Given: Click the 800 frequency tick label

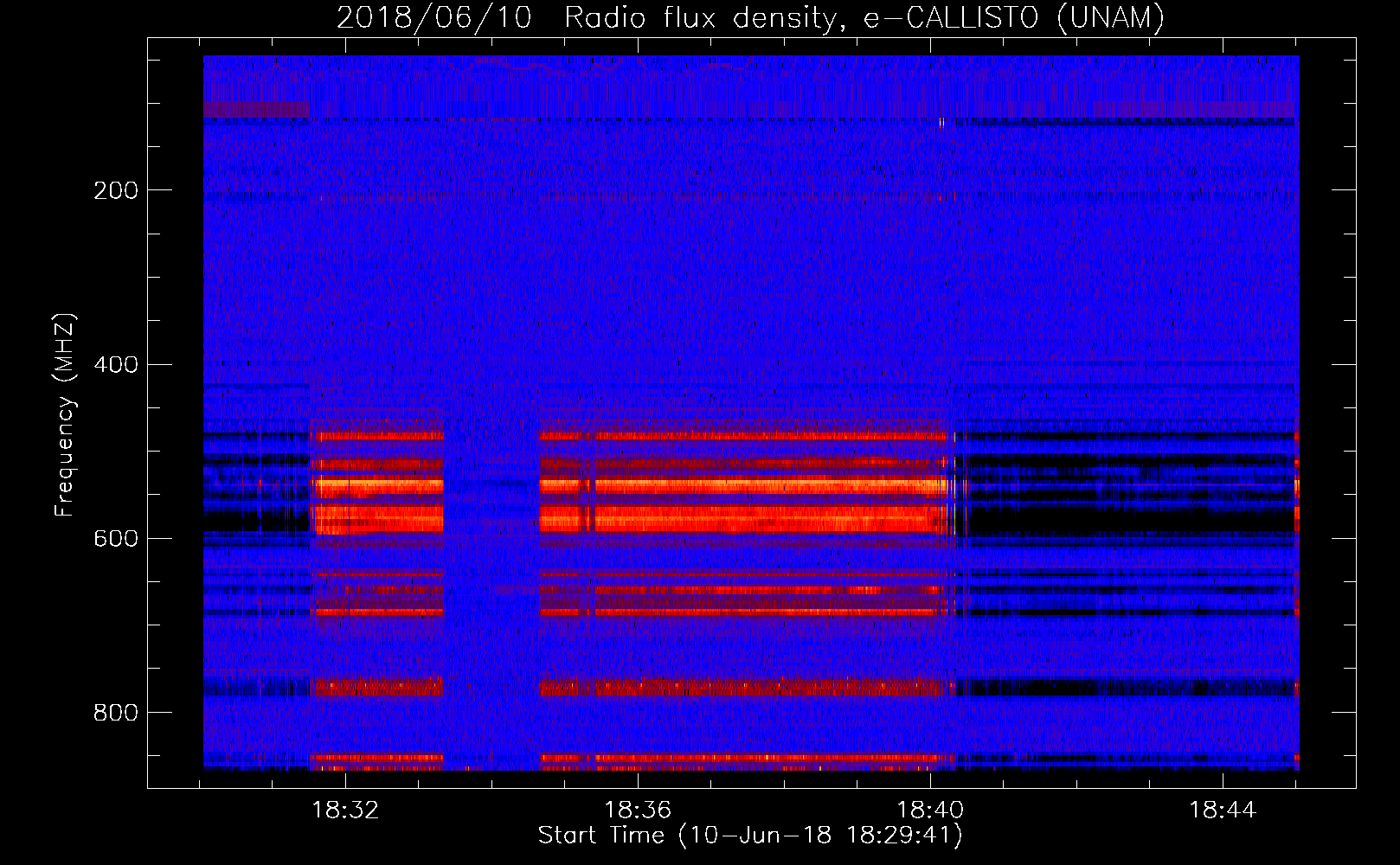Looking at the screenshot, I should 116,712.
